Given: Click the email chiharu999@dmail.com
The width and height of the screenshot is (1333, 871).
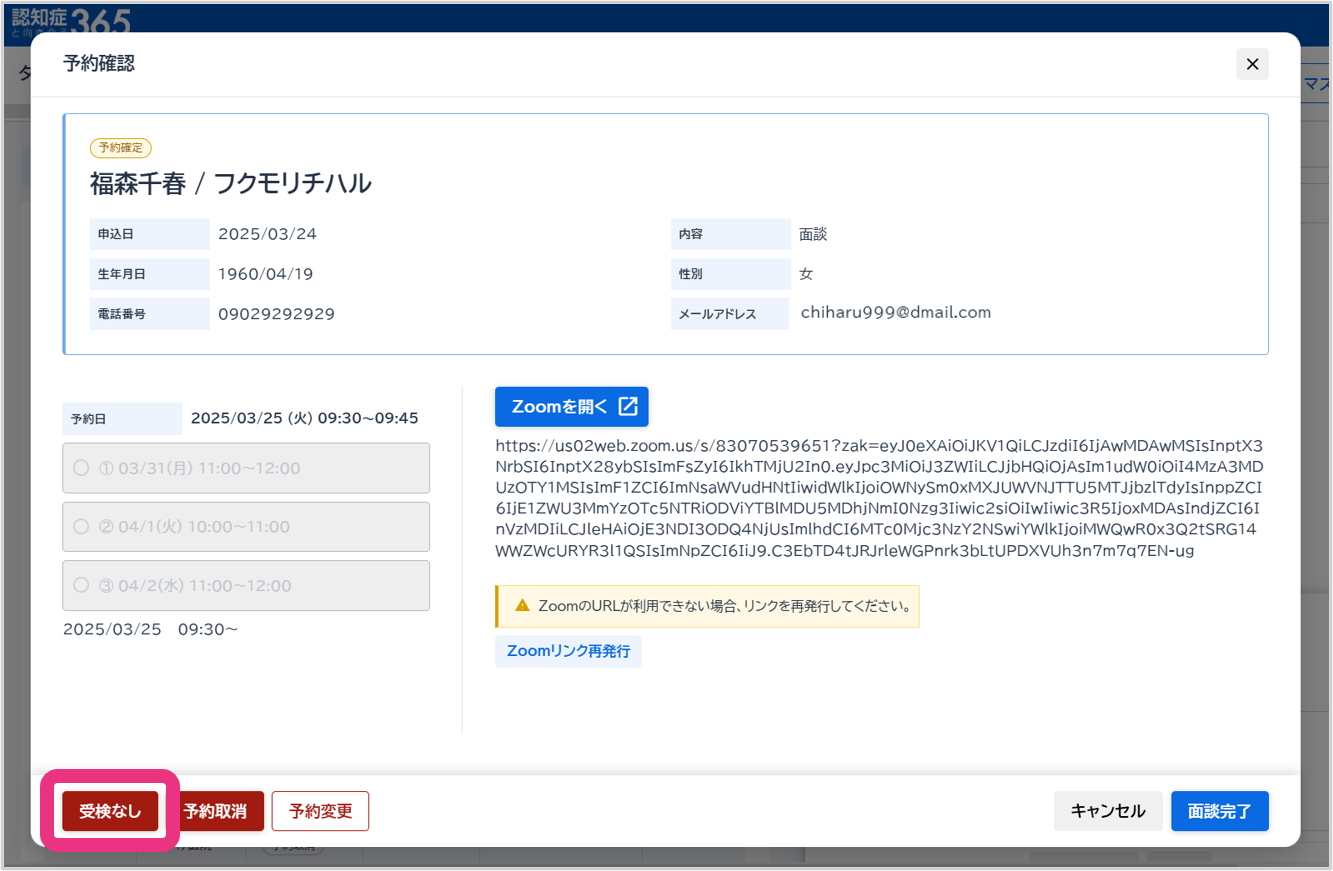Looking at the screenshot, I should [895, 312].
